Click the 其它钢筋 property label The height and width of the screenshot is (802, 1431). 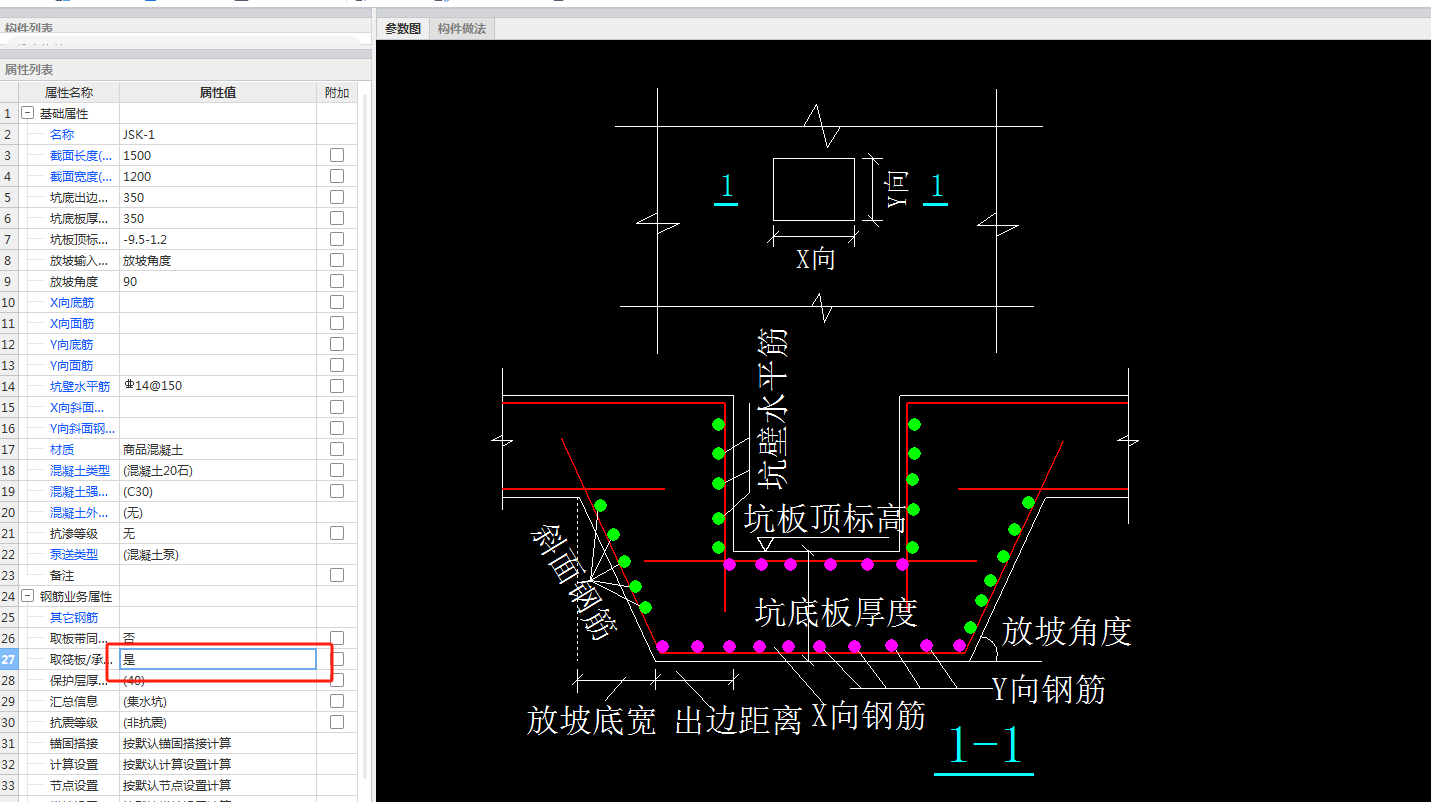[74, 617]
